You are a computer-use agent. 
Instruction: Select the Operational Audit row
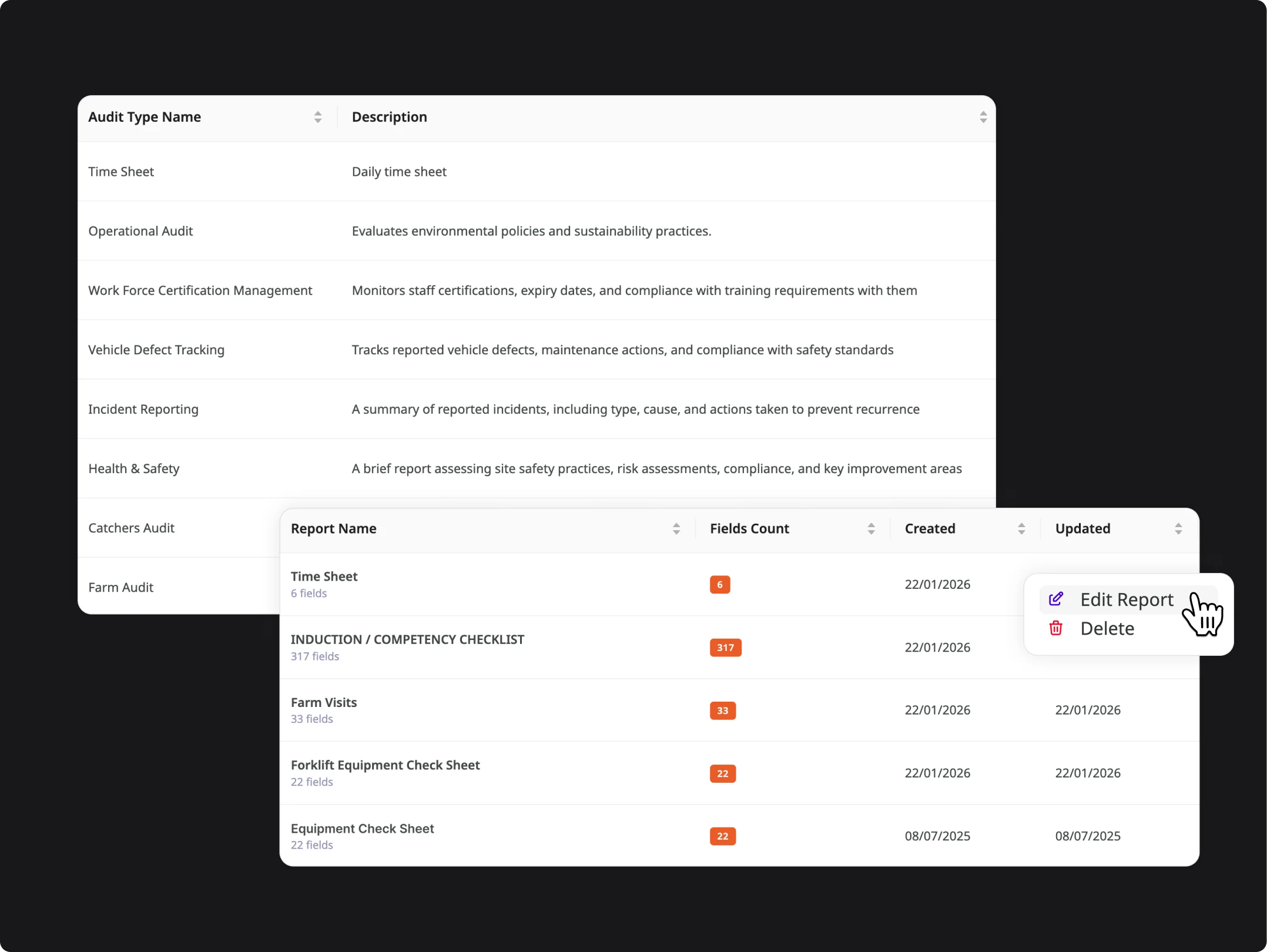coord(140,231)
